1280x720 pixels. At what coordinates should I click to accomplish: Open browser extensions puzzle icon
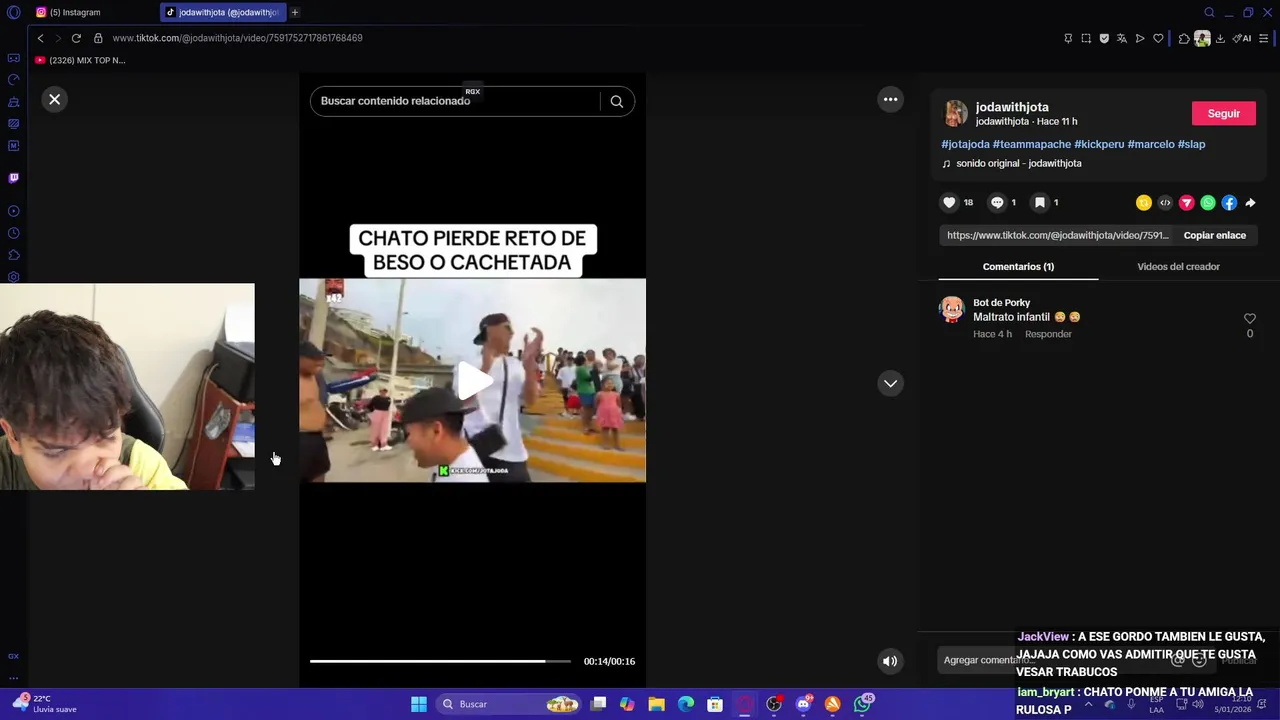pyautogui.click(x=1184, y=38)
